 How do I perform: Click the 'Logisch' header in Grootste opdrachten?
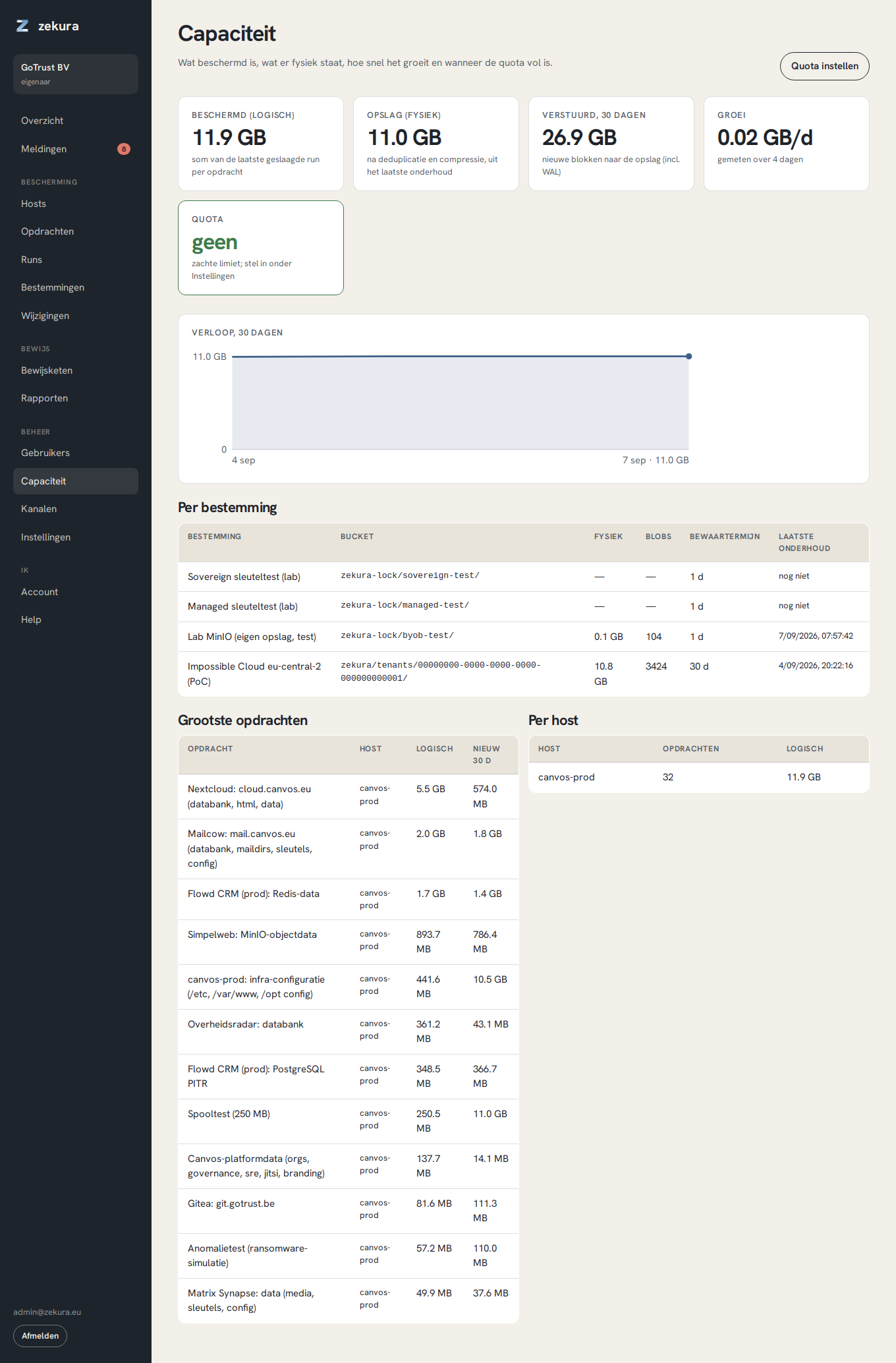[434, 749]
